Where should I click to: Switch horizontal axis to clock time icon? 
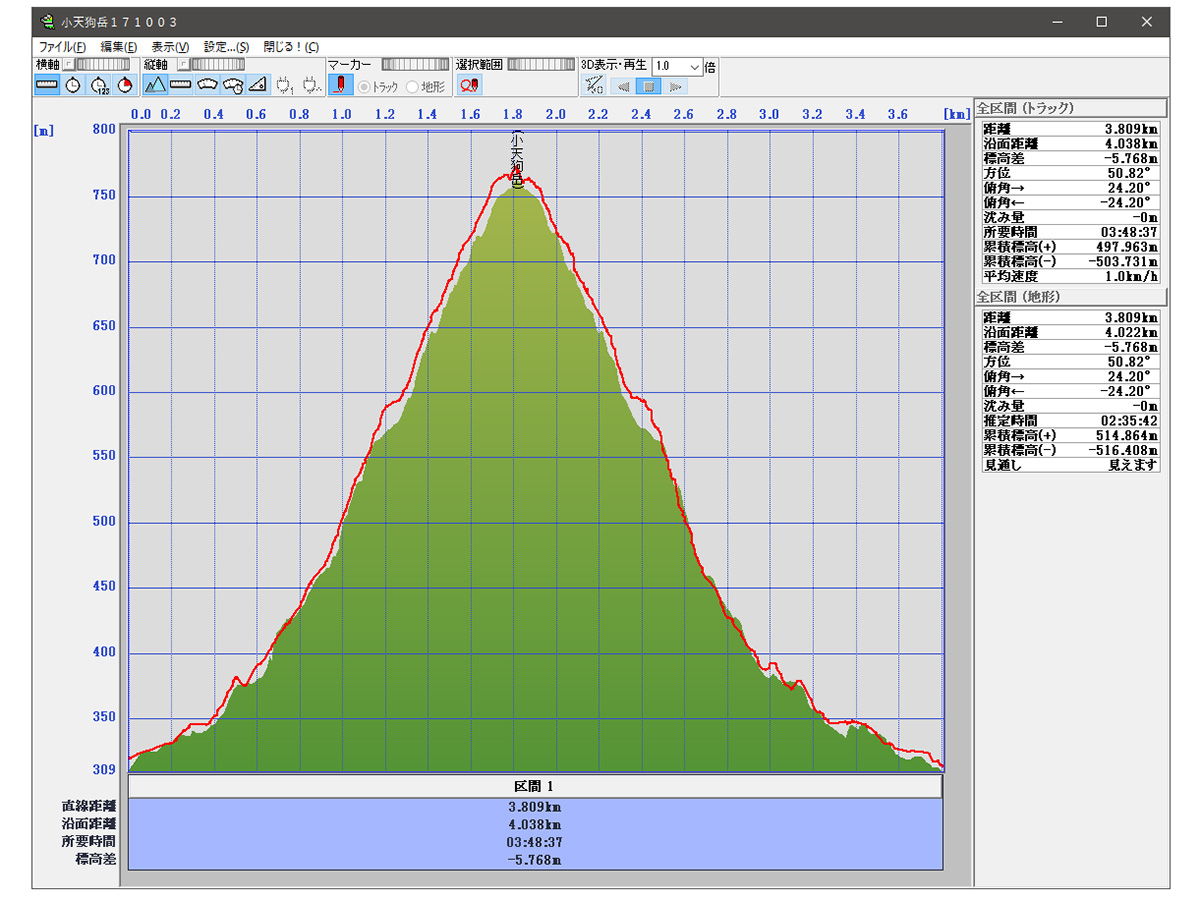point(73,86)
